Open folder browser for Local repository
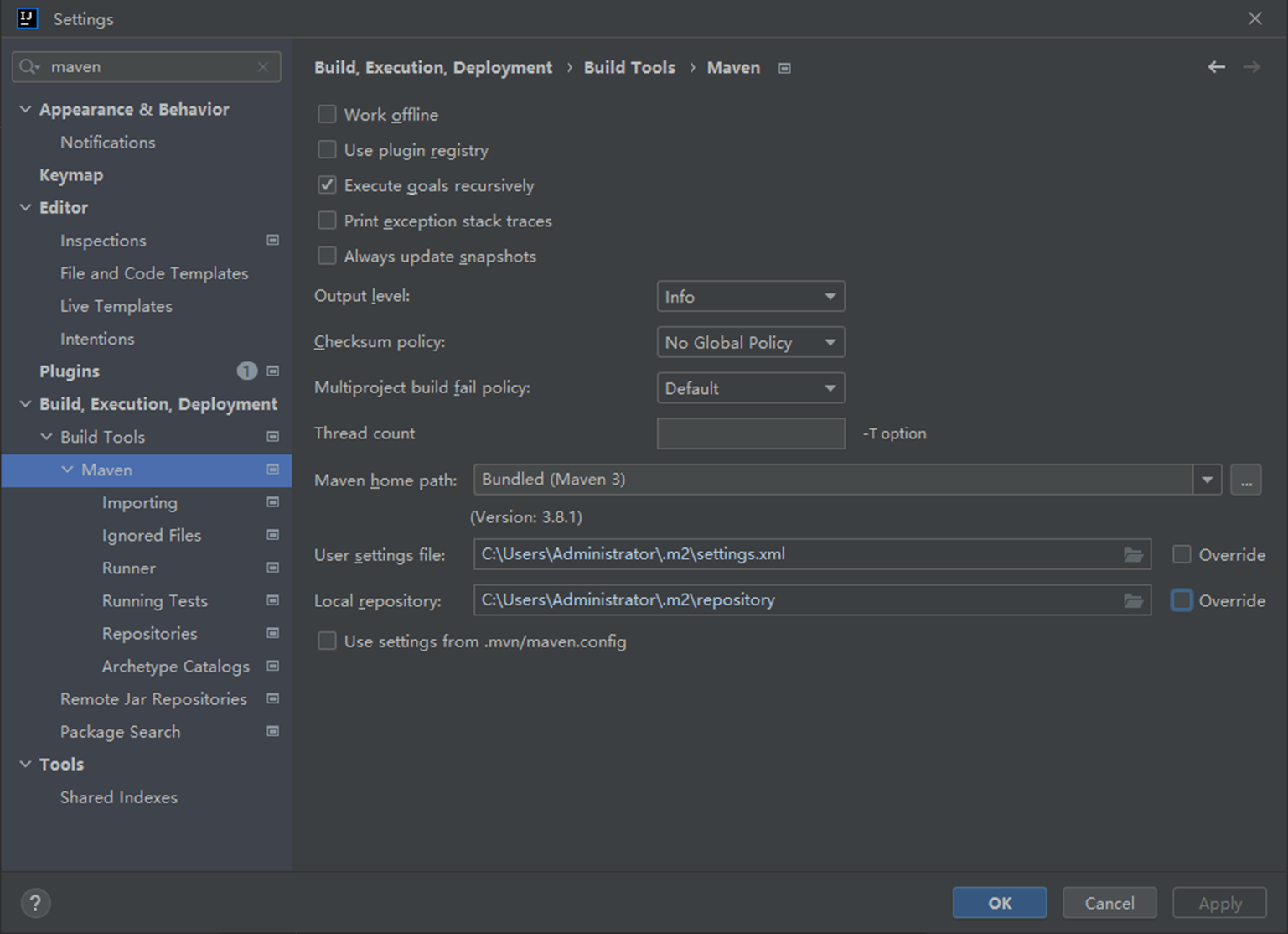 1133,601
